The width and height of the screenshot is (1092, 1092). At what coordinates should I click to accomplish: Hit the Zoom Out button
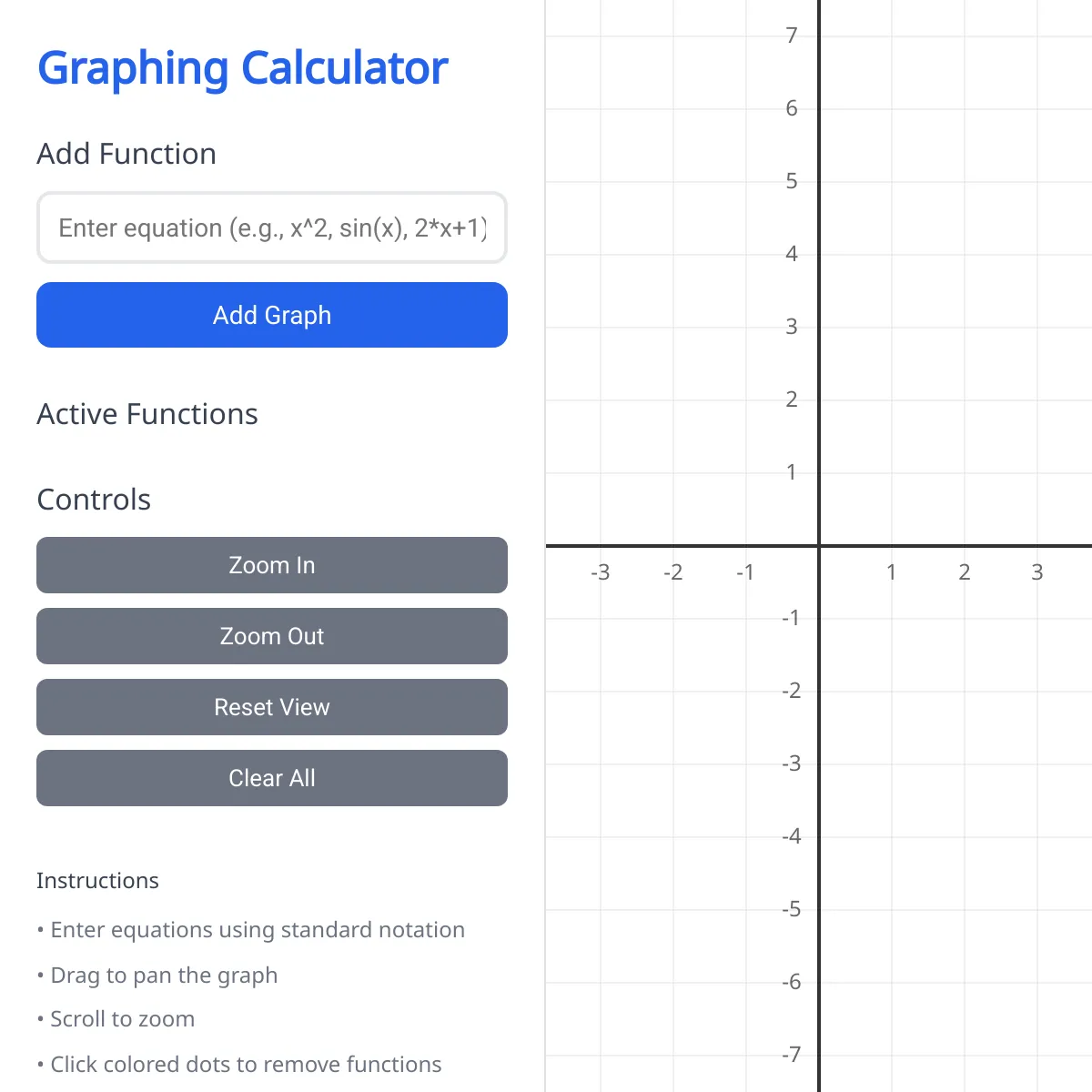coord(271,636)
